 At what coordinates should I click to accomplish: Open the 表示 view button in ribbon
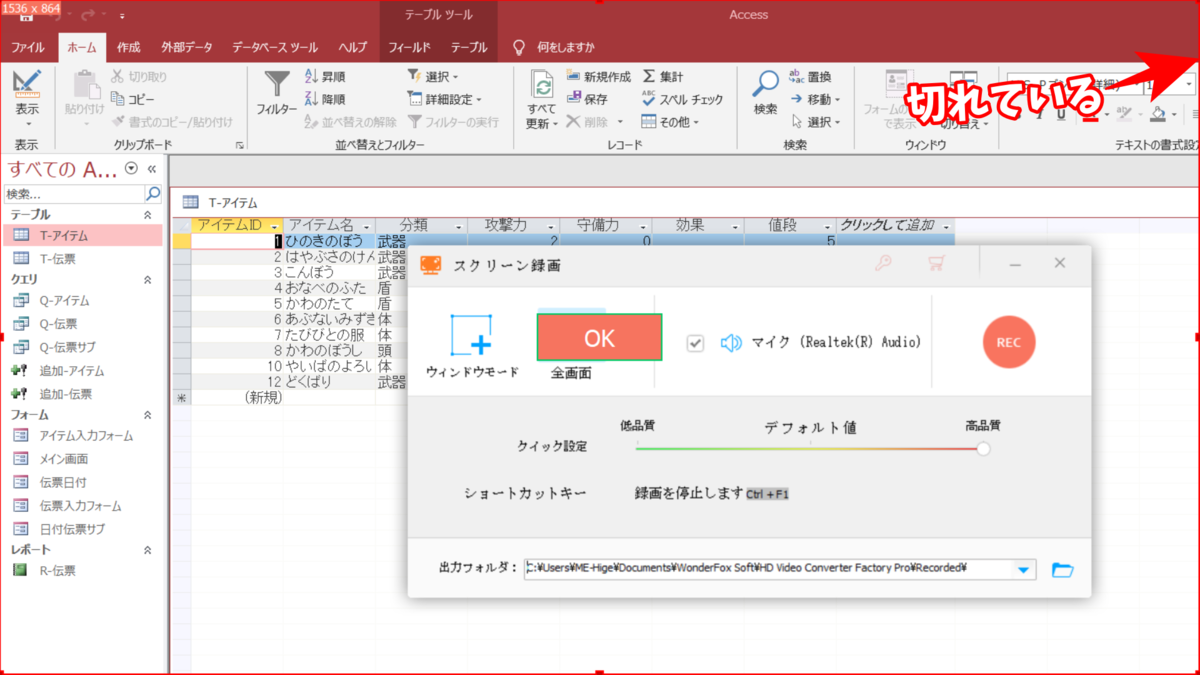(27, 96)
